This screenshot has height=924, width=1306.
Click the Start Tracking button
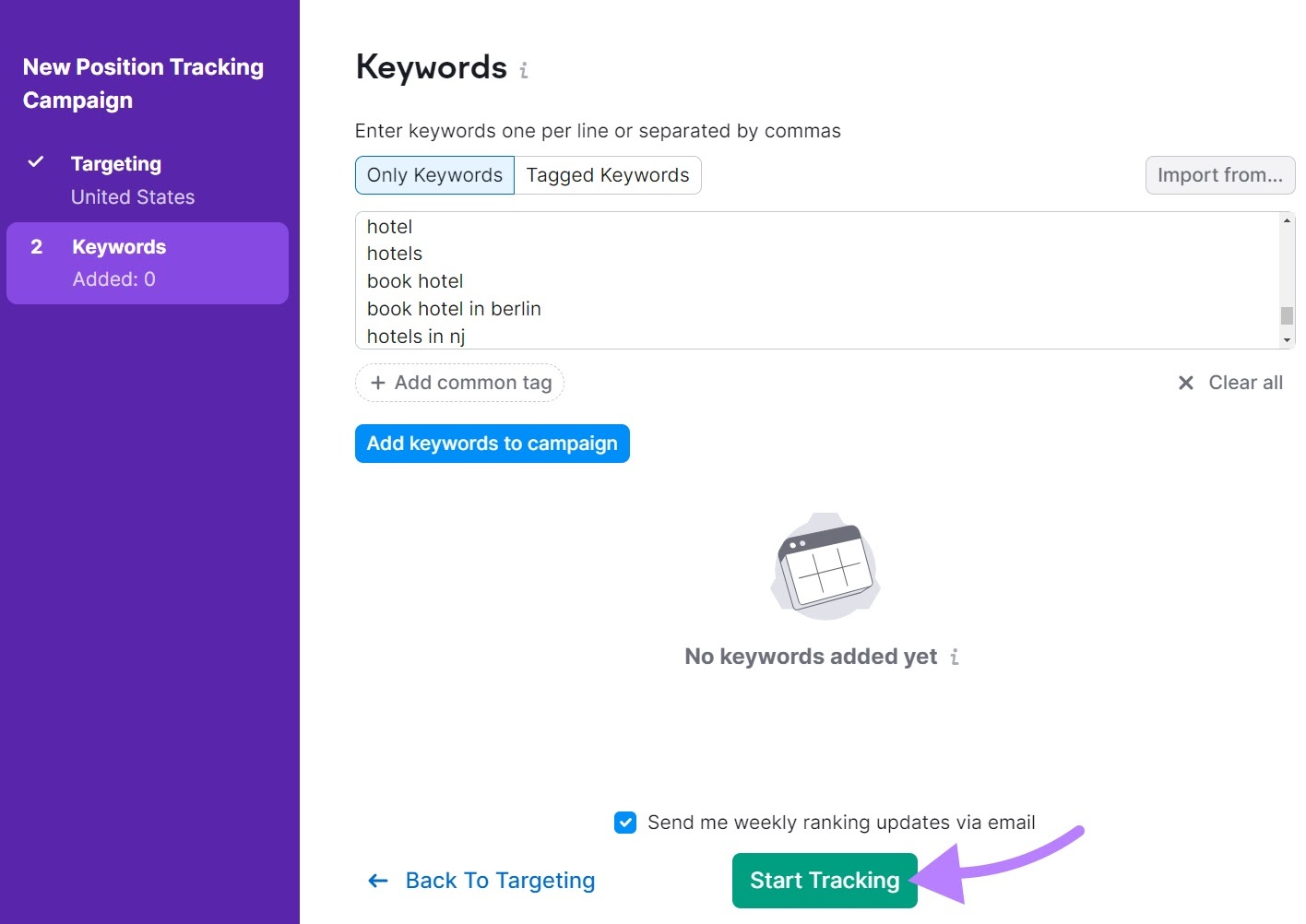824,880
